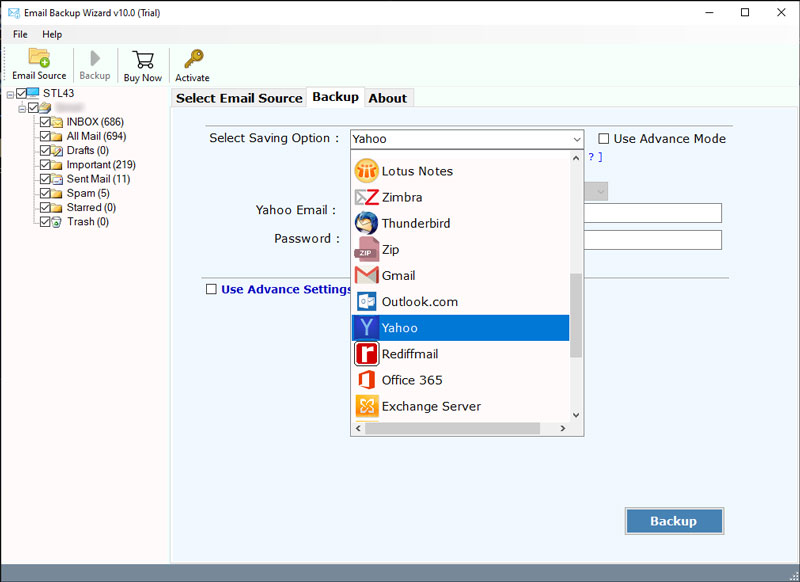
Task: Click the Email Source toolbar icon
Action: pos(39,57)
